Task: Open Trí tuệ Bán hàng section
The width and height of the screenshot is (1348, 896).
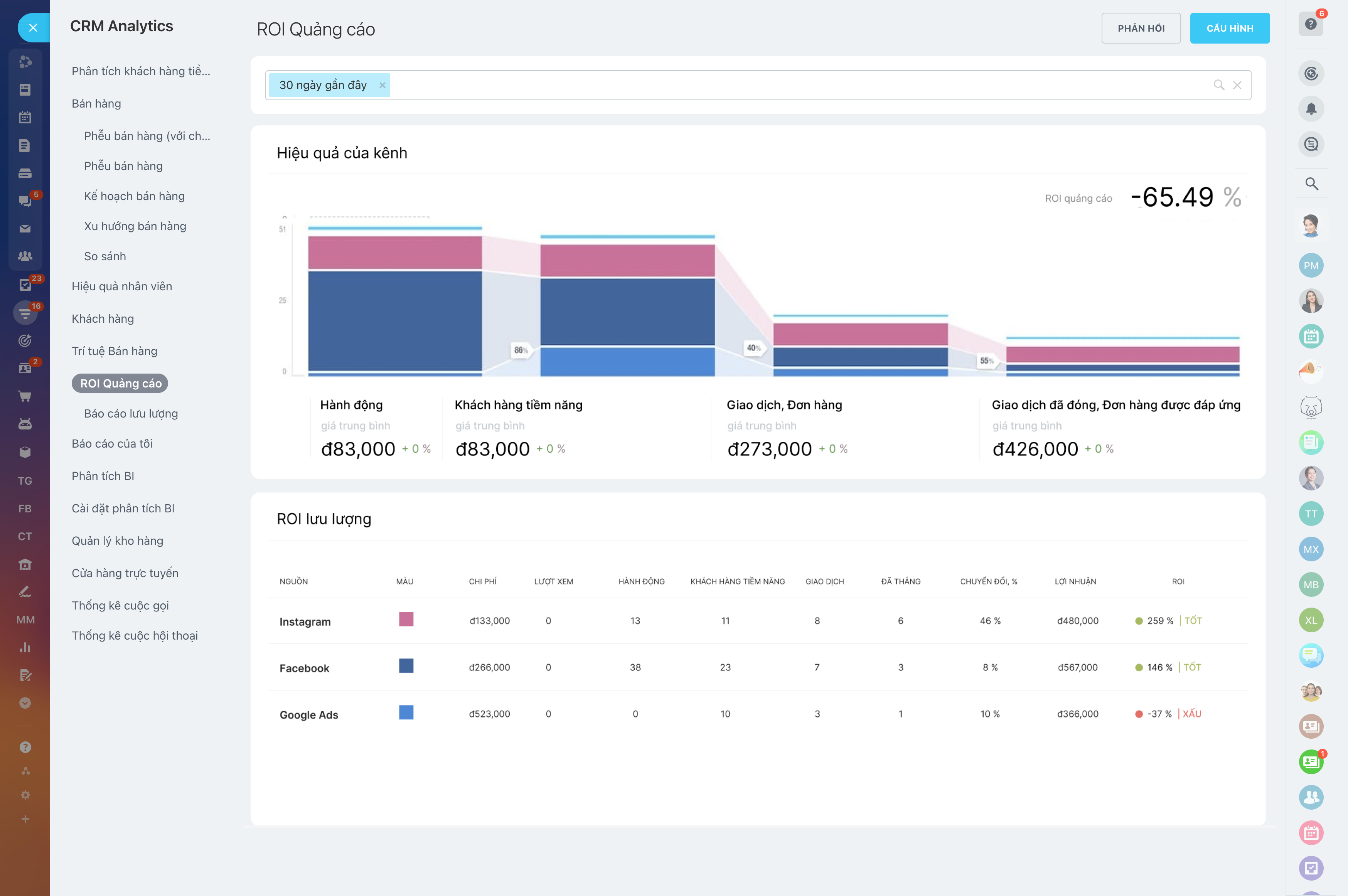Action: pyautogui.click(x=114, y=351)
